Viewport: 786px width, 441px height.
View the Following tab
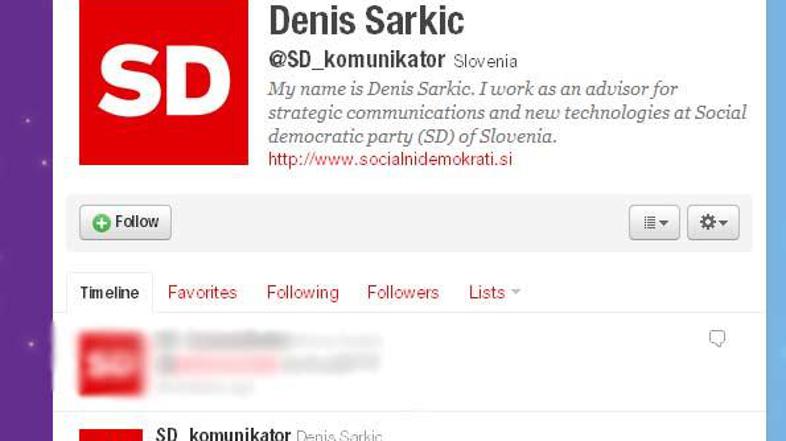302,293
